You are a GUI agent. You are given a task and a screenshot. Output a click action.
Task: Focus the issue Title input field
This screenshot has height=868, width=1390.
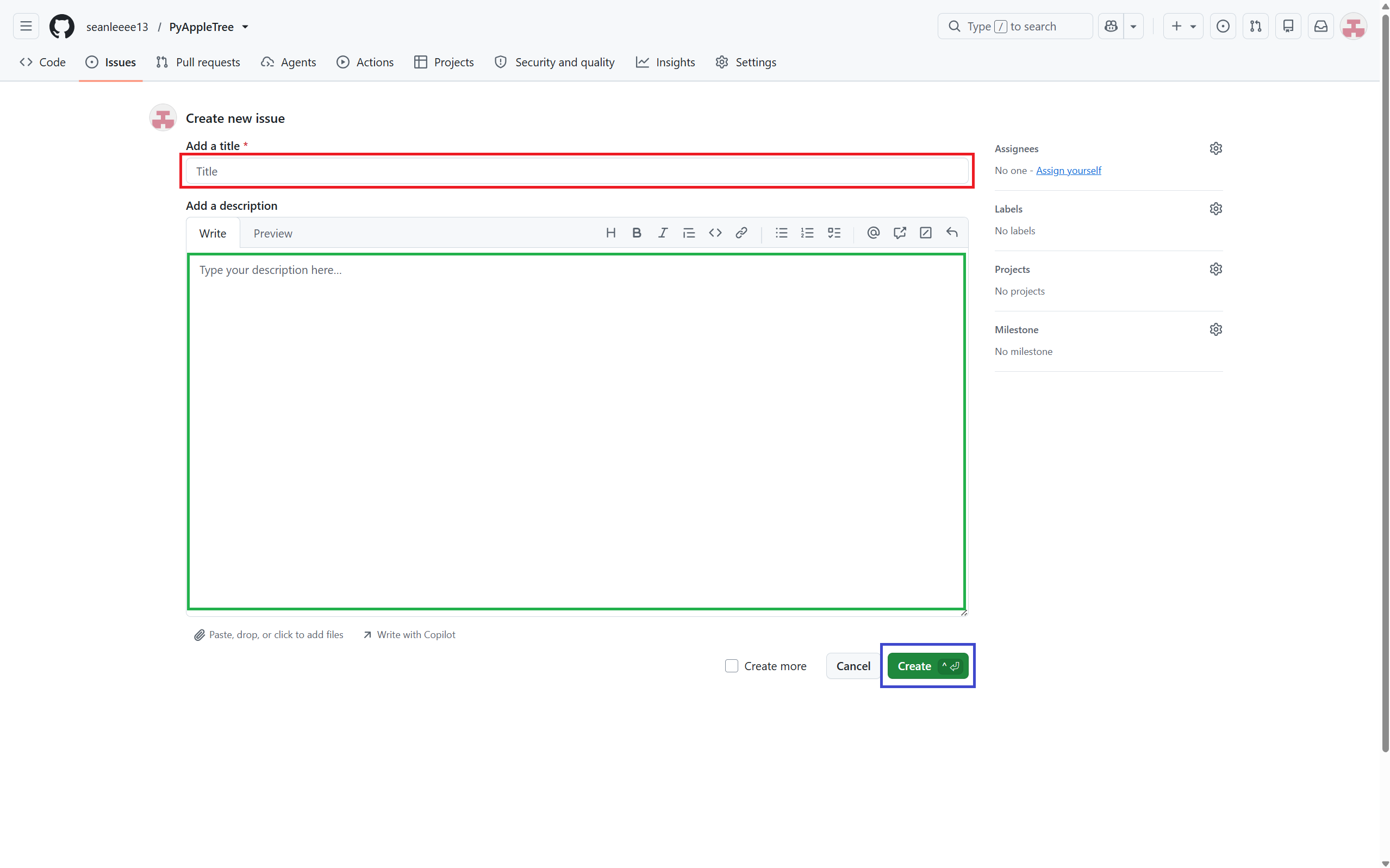pos(577,171)
